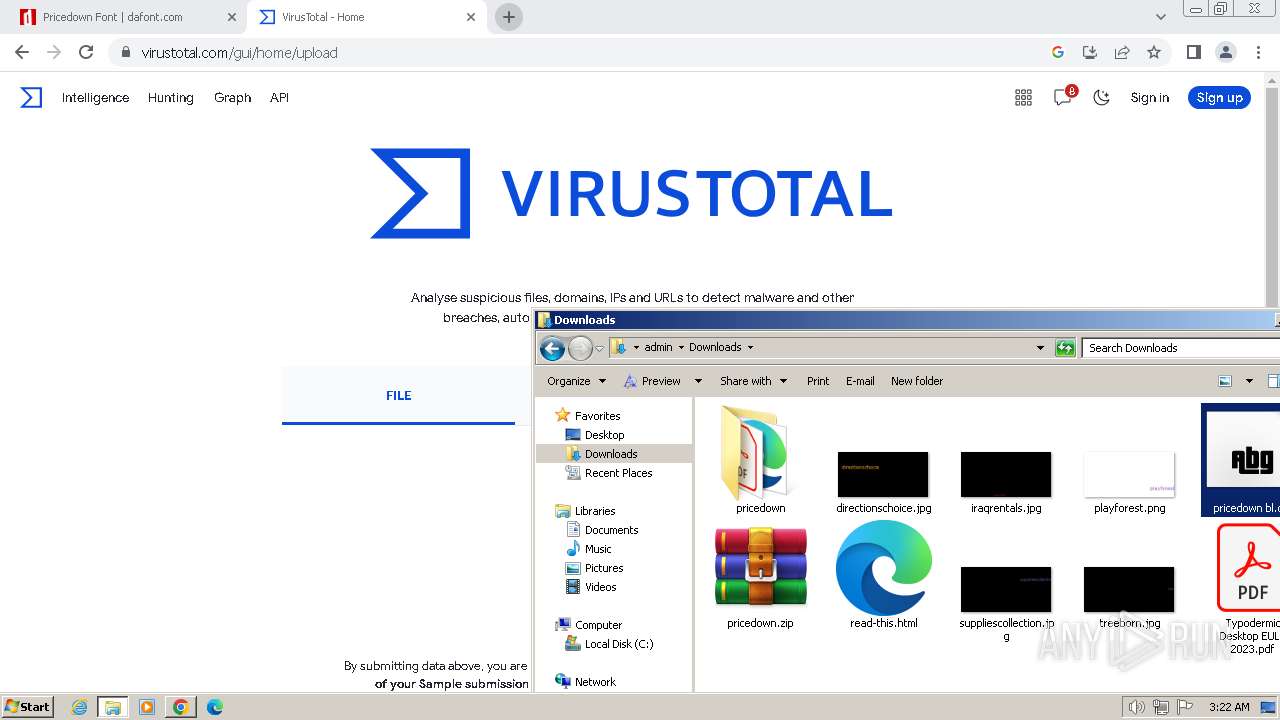Click the Google icon in address bar
Image resolution: width=1280 pixels, height=720 pixels.
point(1058,52)
